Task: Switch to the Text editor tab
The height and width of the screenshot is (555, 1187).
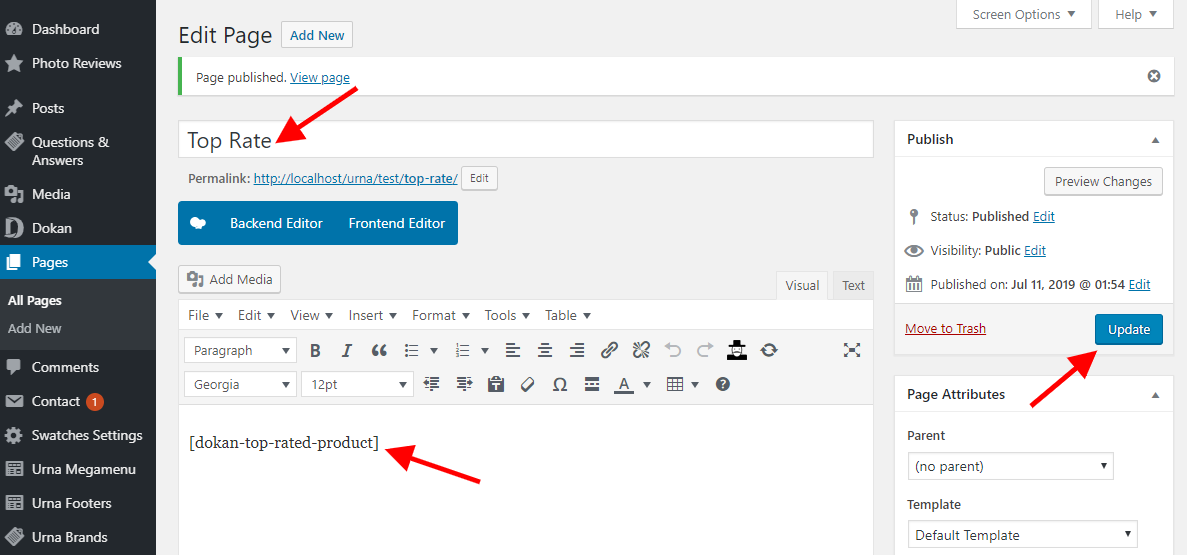Action: 853,285
